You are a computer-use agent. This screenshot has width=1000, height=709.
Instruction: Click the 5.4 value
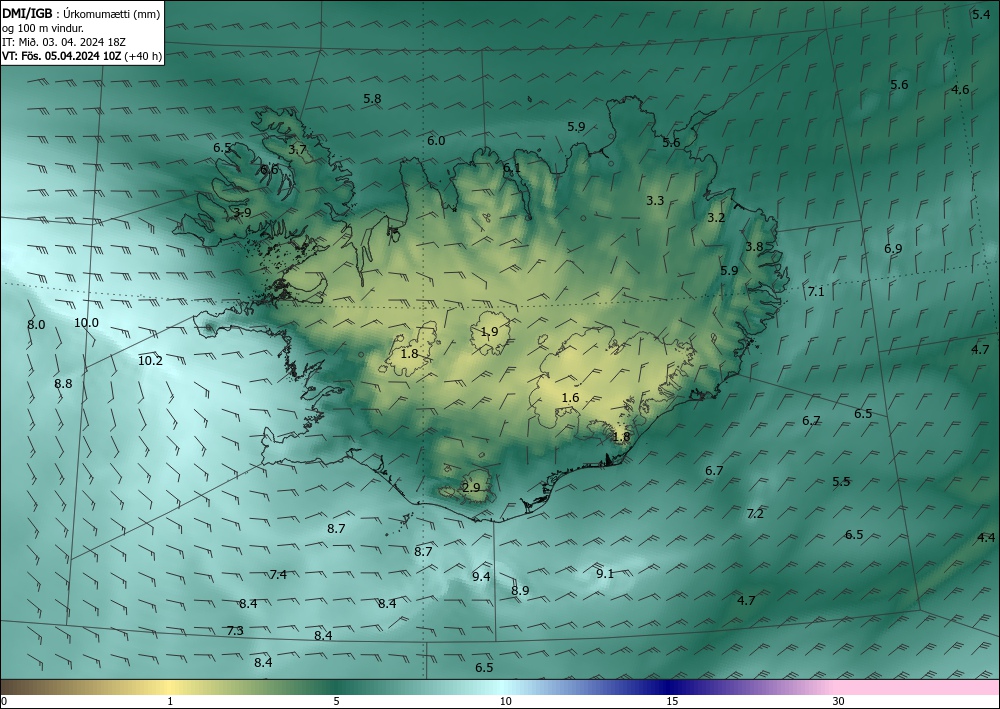[981, 14]
